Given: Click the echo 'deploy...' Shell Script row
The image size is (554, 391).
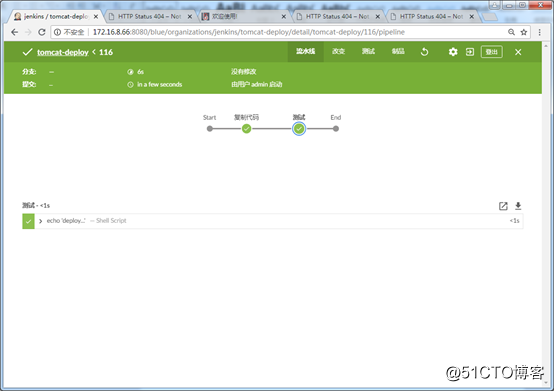Looking at the screenshot, I should tap(273, 221).
